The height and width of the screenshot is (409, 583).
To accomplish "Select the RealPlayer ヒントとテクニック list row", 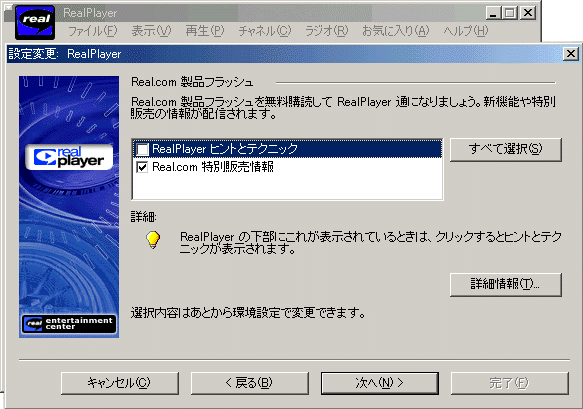I will [287, 149].
